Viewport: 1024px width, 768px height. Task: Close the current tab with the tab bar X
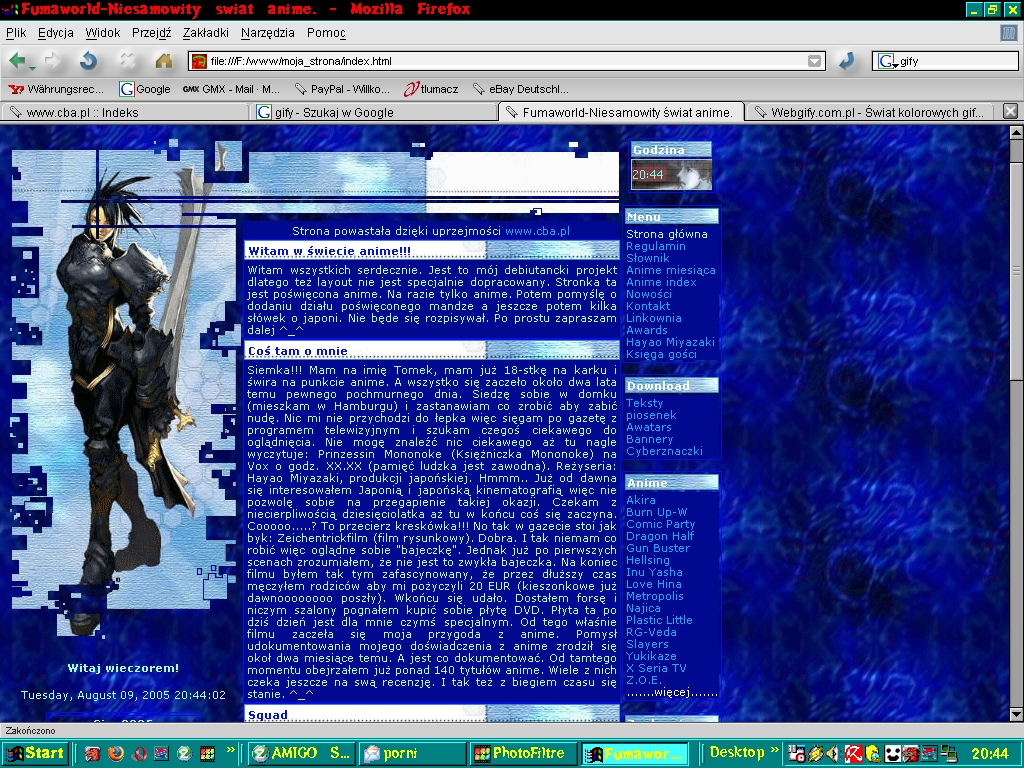click(x=1010, y=111)
